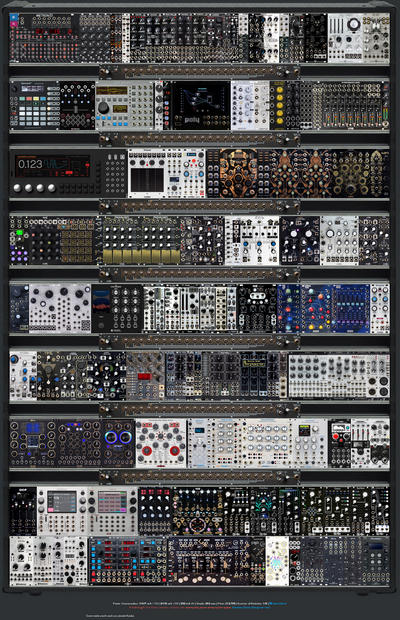Click the pink square icon under the blue one
The height and width of the screenshot is (620, 400).
point(14,24)
